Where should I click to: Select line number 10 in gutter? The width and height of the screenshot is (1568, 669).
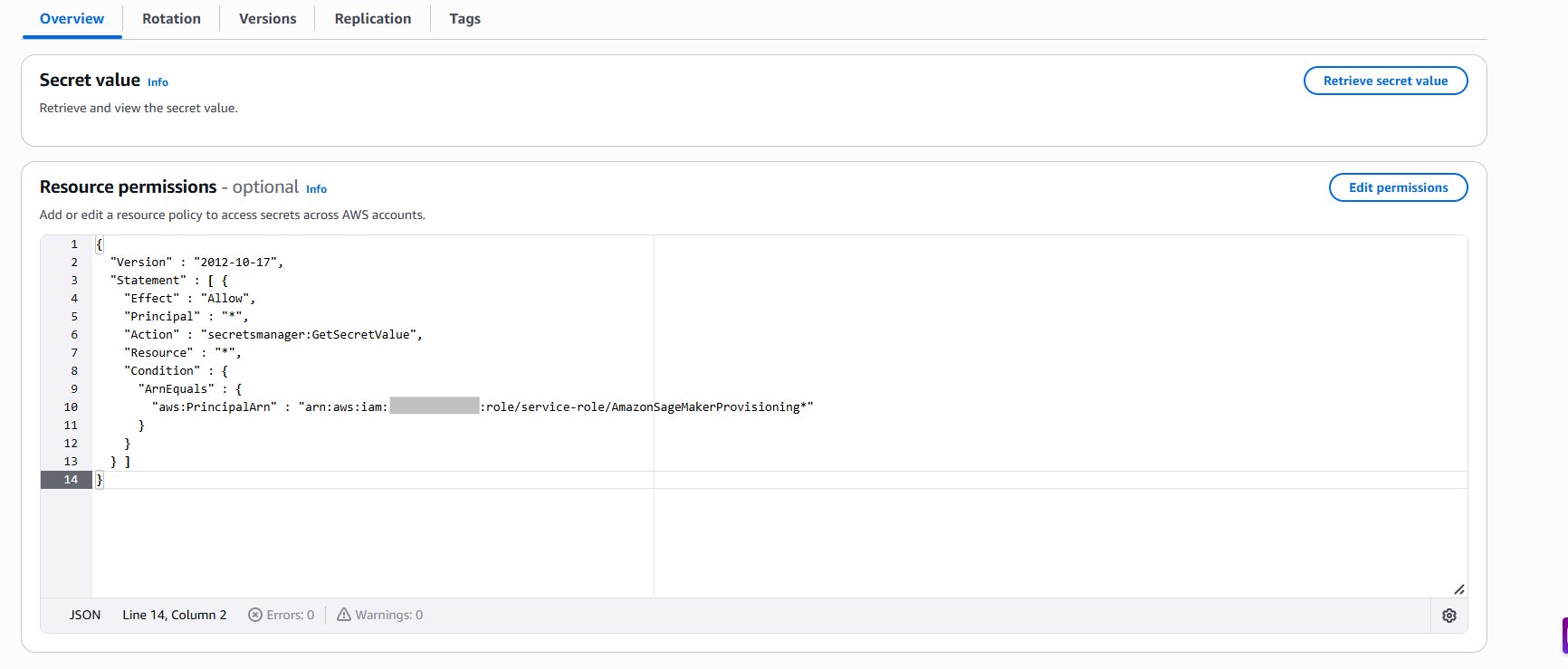71,407
